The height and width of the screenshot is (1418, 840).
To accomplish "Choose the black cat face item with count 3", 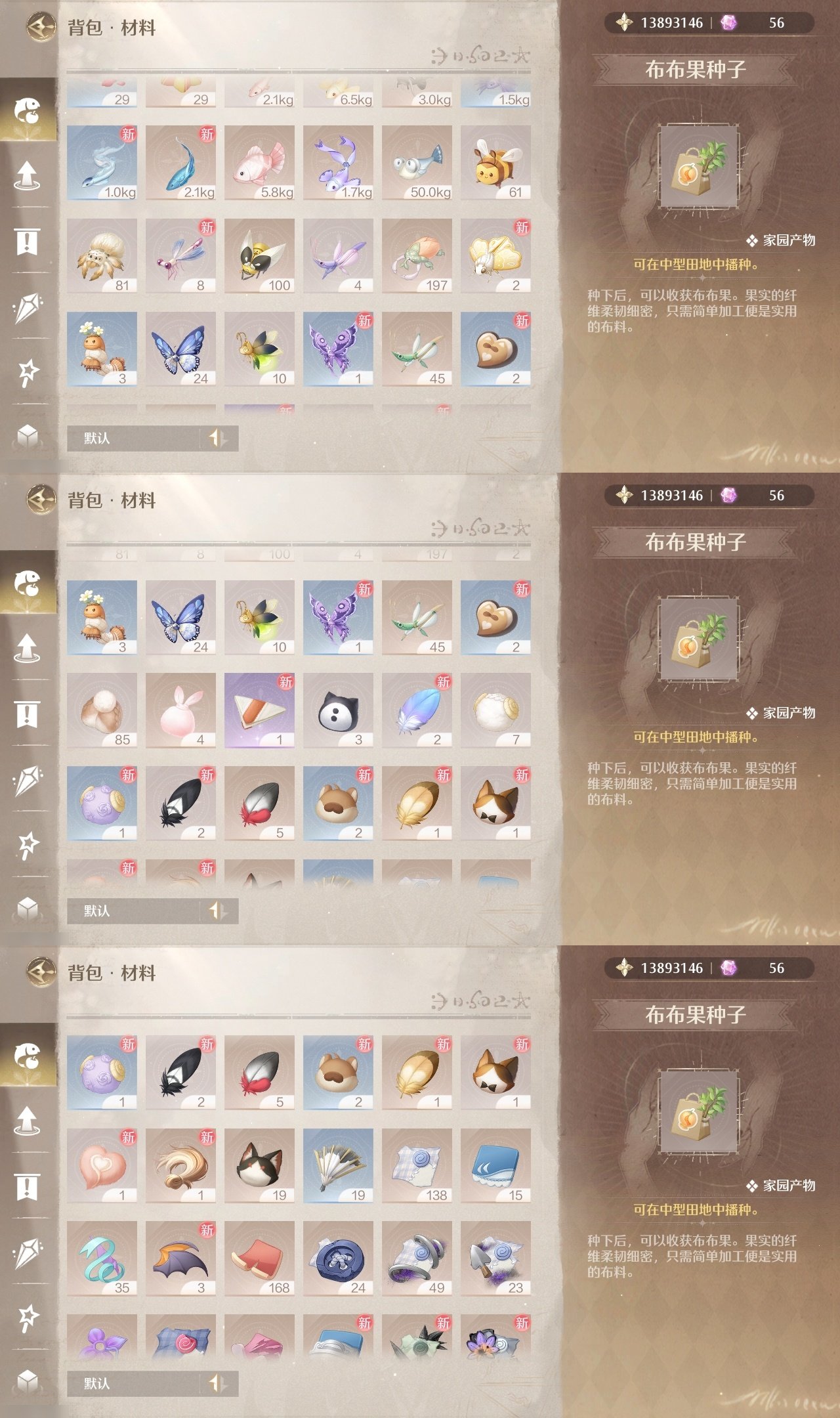I will click(338, 710).
